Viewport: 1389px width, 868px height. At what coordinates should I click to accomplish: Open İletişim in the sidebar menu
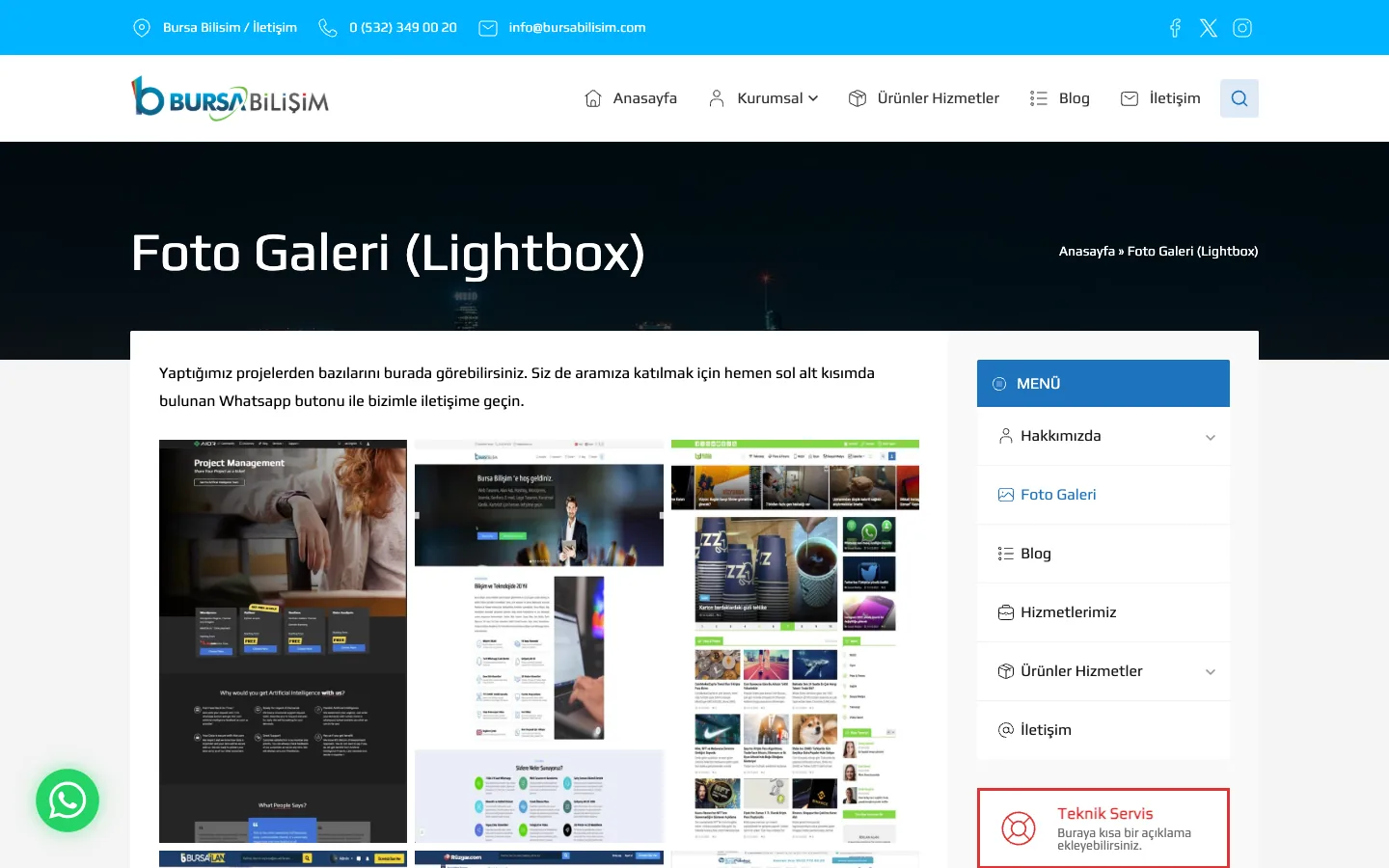point(1047,730)
